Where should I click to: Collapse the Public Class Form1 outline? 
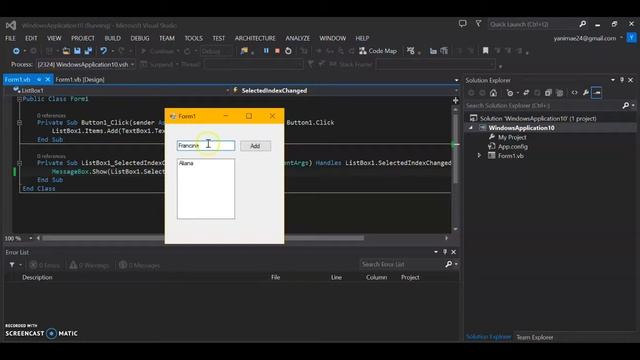tap(19, 99)
